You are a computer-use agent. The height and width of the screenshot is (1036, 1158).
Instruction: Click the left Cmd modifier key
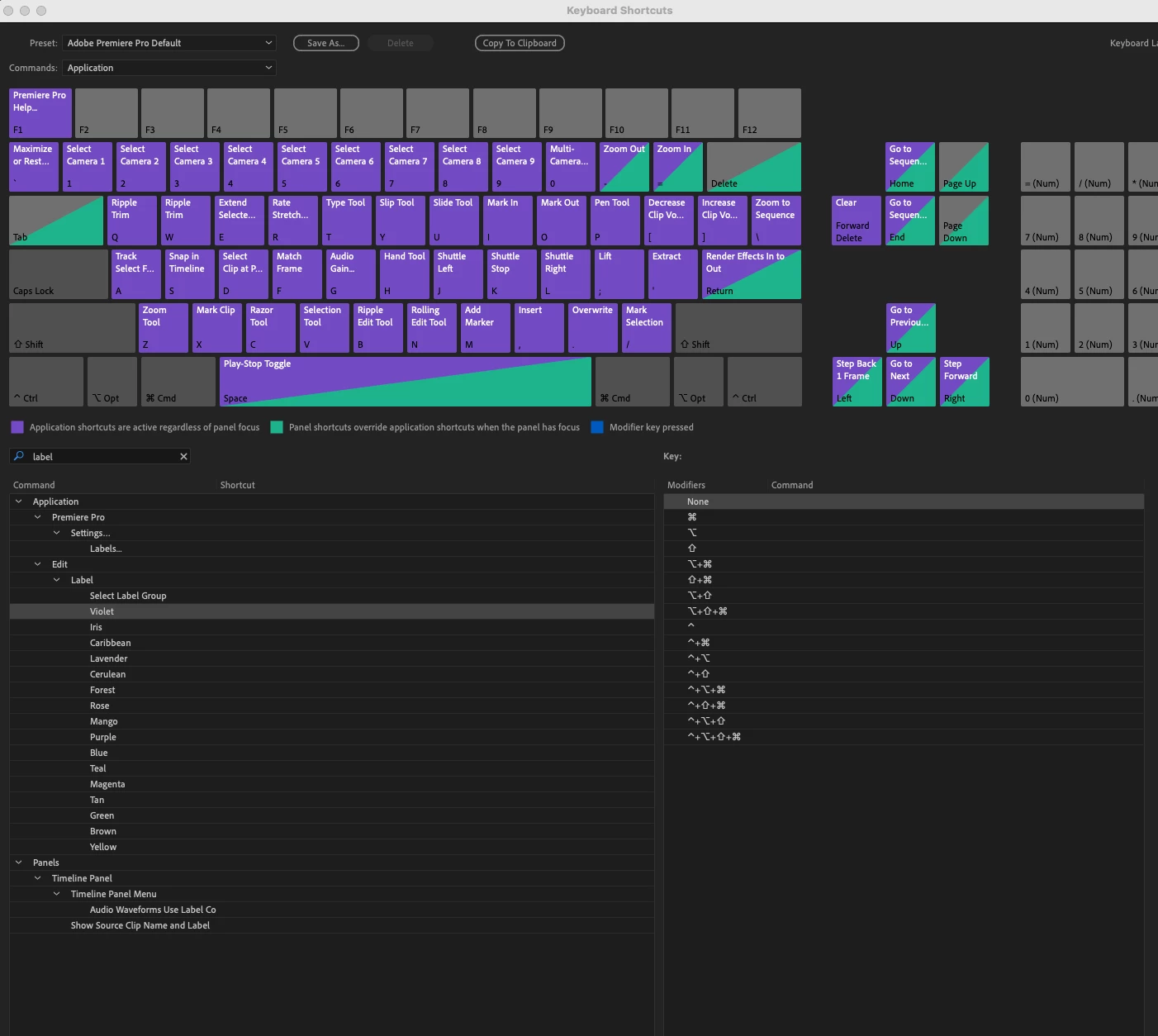(x=178, y=382)
